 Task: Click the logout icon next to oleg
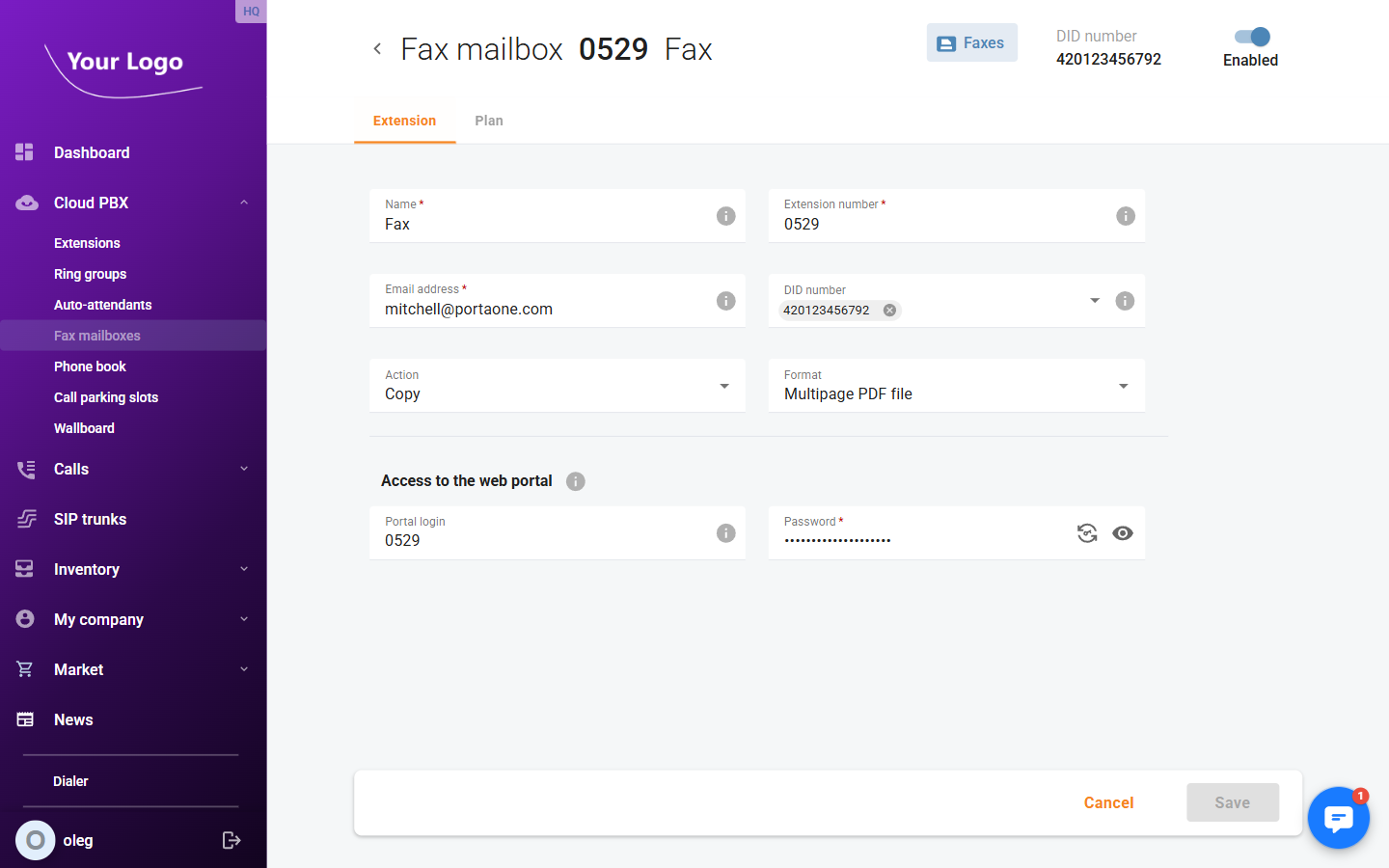[231, 840]
